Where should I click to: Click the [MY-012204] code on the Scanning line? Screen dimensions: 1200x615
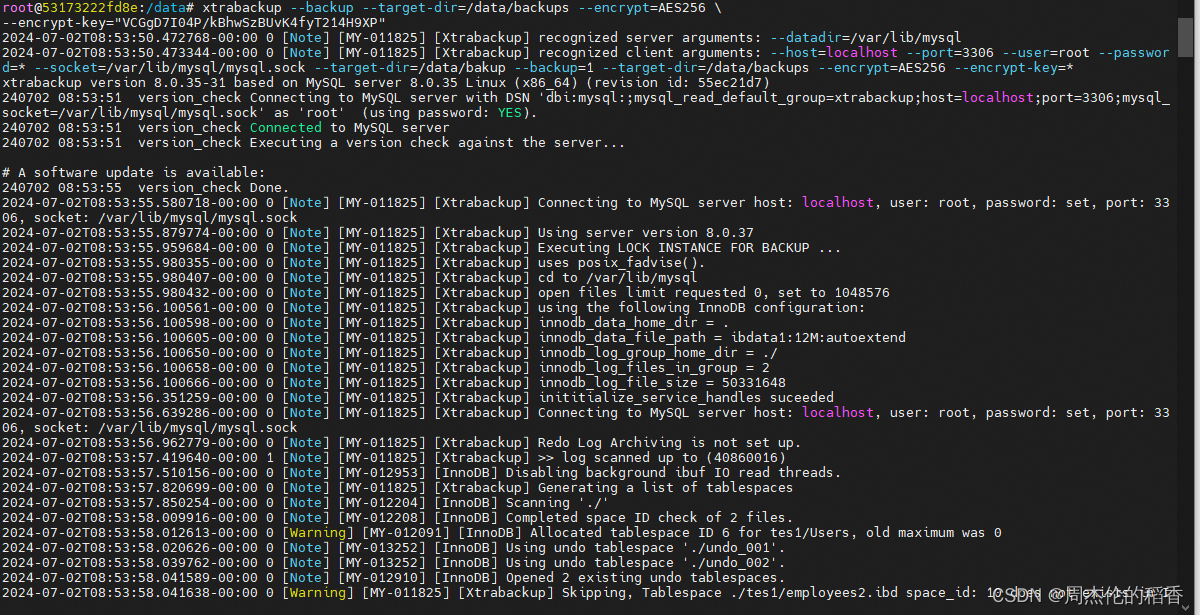384,502
